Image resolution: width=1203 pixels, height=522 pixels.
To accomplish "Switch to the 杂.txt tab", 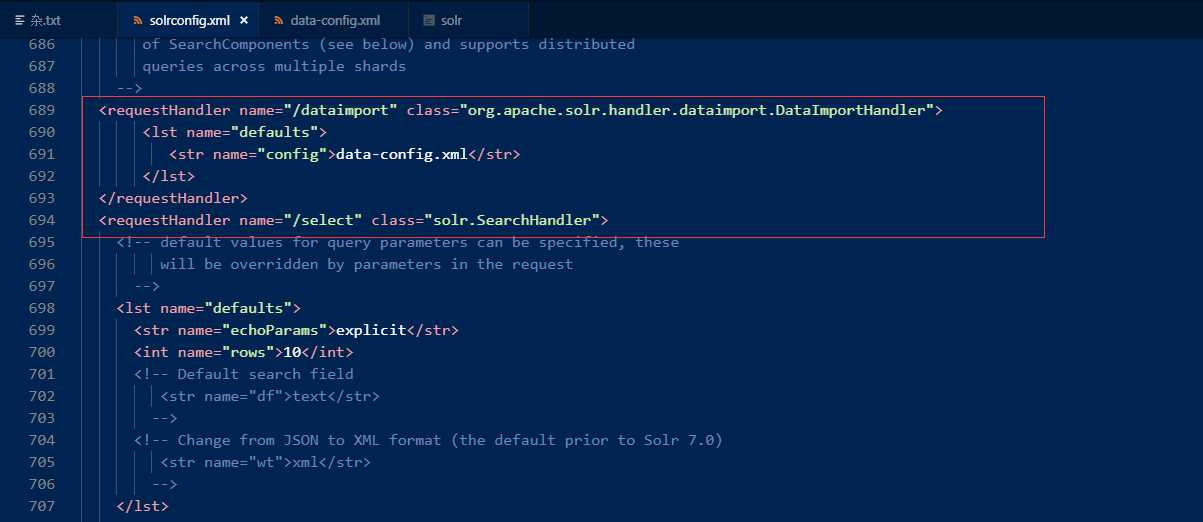I will point(45,20).
